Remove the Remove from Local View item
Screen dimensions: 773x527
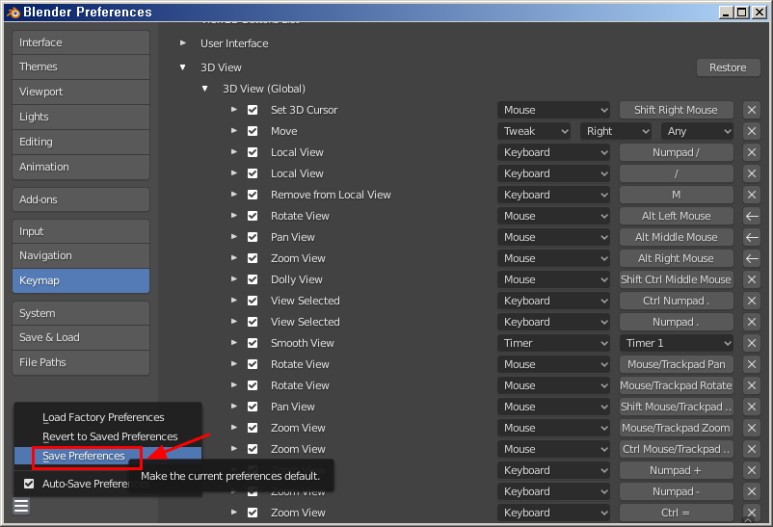click(x=751, y=195)
